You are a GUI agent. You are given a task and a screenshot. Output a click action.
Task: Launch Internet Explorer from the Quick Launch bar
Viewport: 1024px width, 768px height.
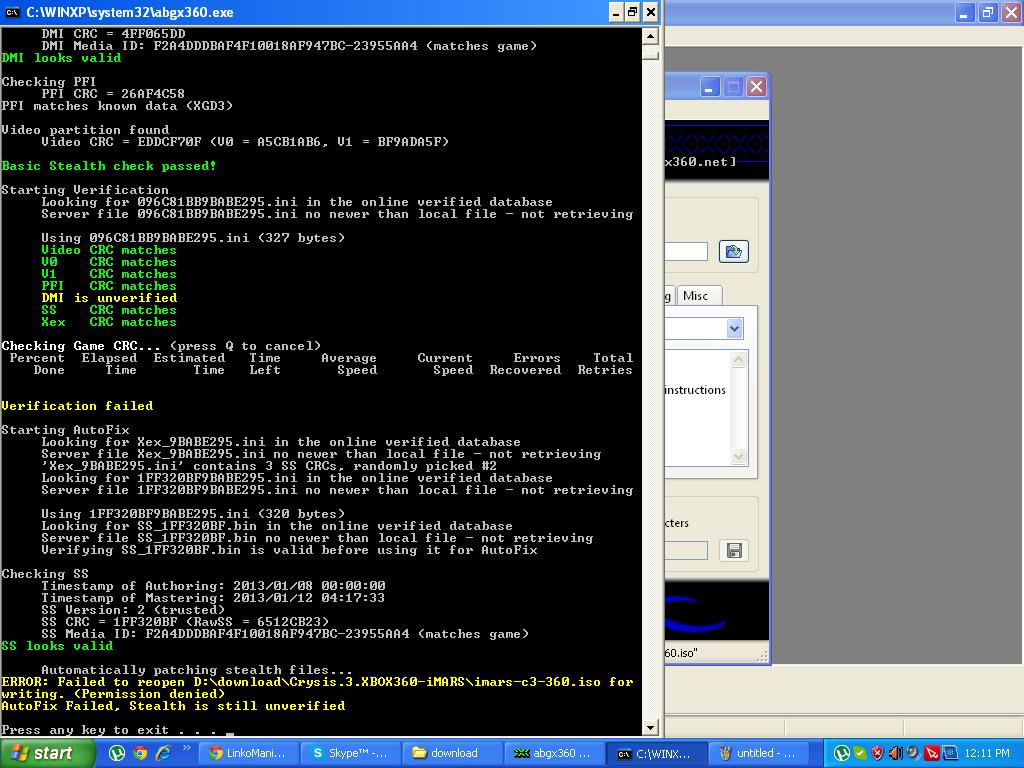tap(163, 753)
